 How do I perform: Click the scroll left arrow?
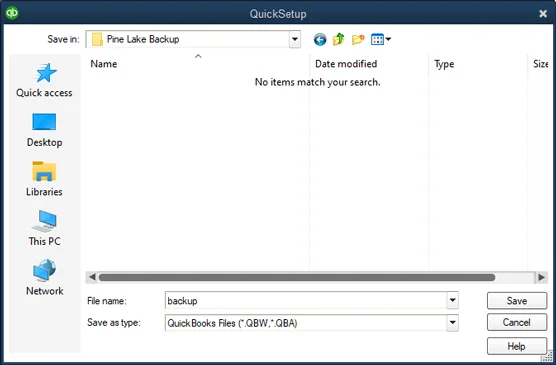point(92,277)
